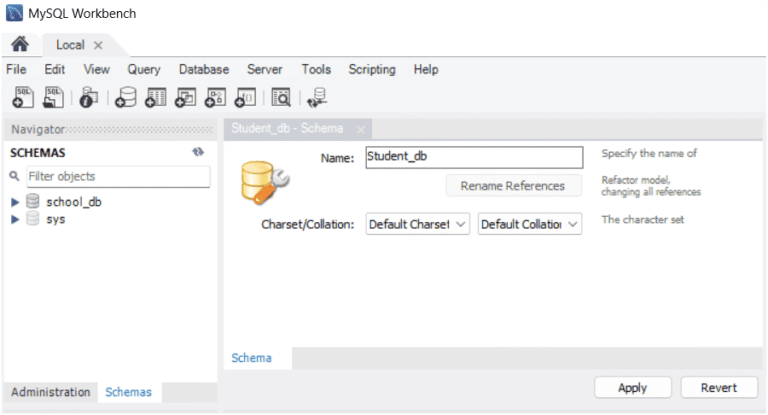Open the Database menu
The width and height of the screenshot is (768, 415).
pos(204,69)
